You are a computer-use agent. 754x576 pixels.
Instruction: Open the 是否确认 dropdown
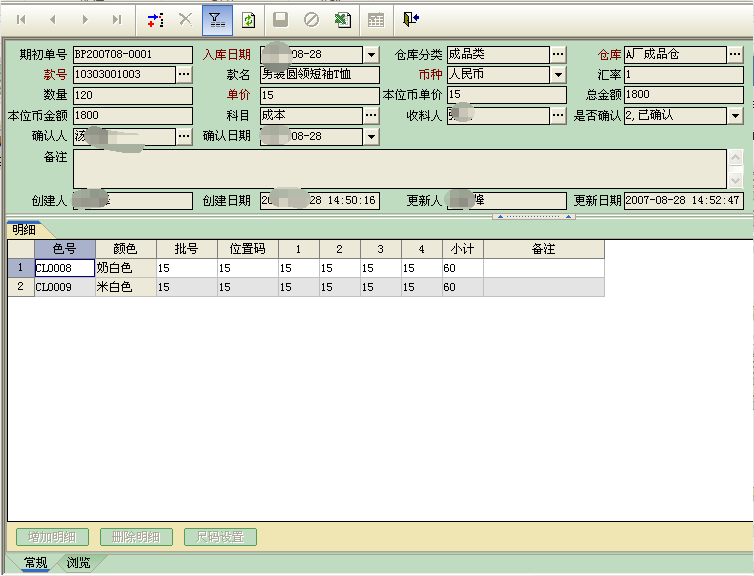[x=735, y=116]
